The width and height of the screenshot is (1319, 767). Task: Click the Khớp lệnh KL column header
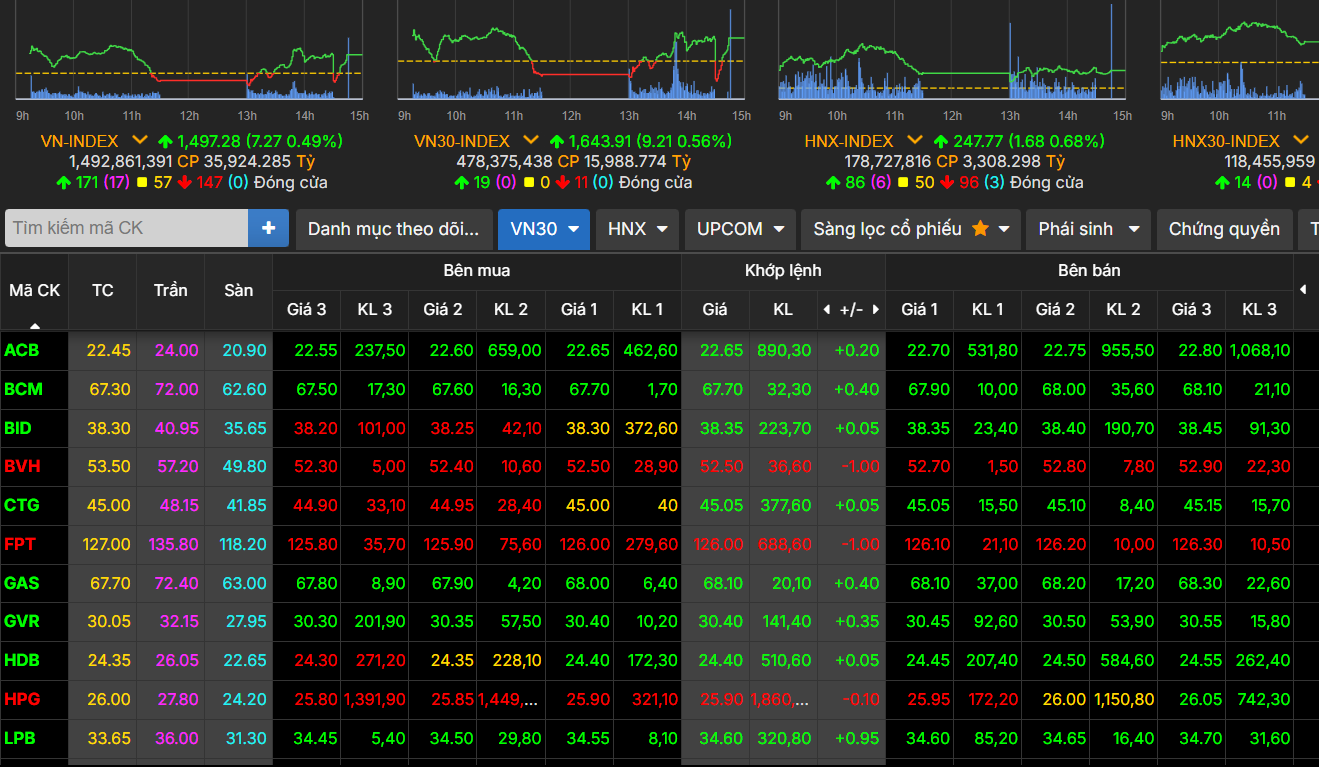[x=783, y=310]
